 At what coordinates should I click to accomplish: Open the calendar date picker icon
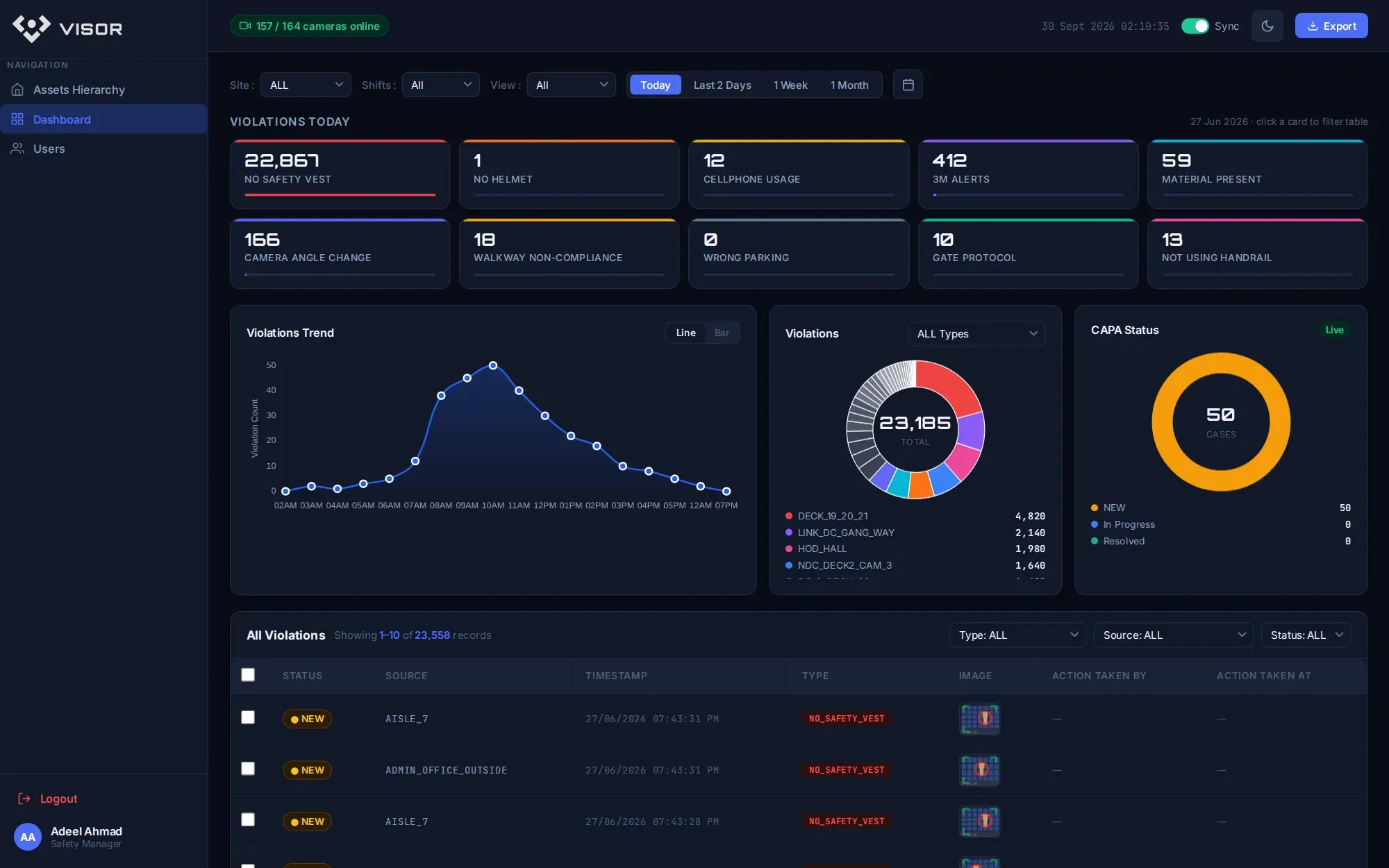pyautogui.click(x=908, y=85)
